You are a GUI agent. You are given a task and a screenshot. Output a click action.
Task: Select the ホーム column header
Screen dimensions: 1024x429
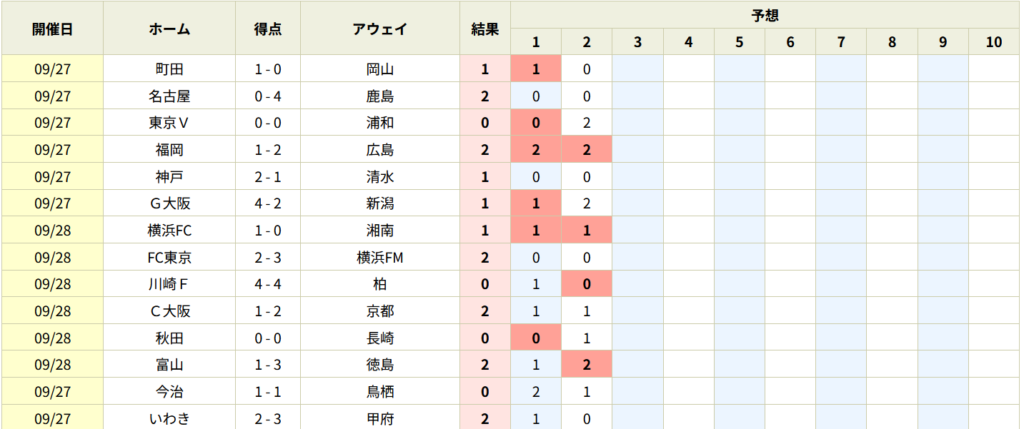click(169, 29)
